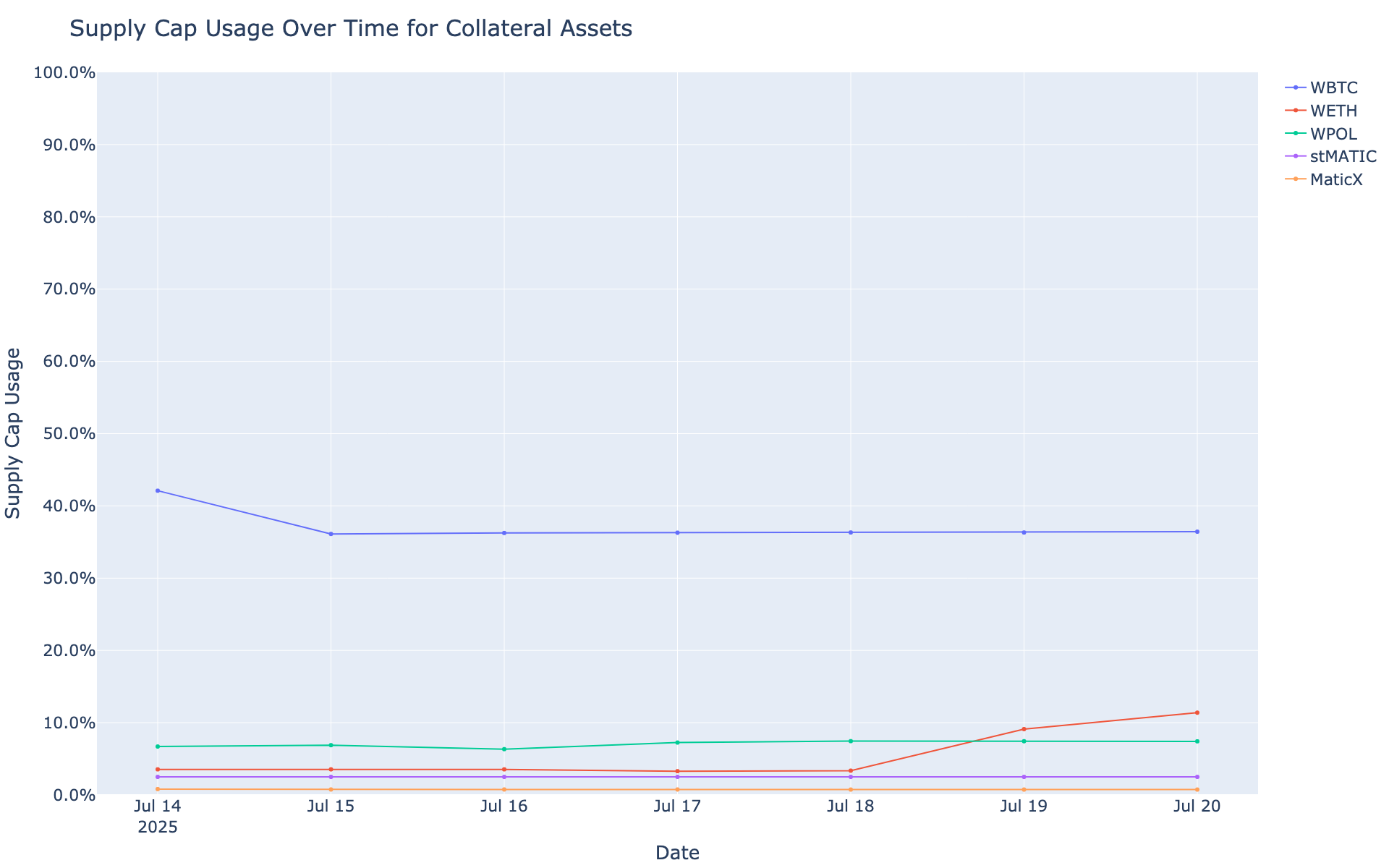Select the WETH data point on Jul 20

1197,712
